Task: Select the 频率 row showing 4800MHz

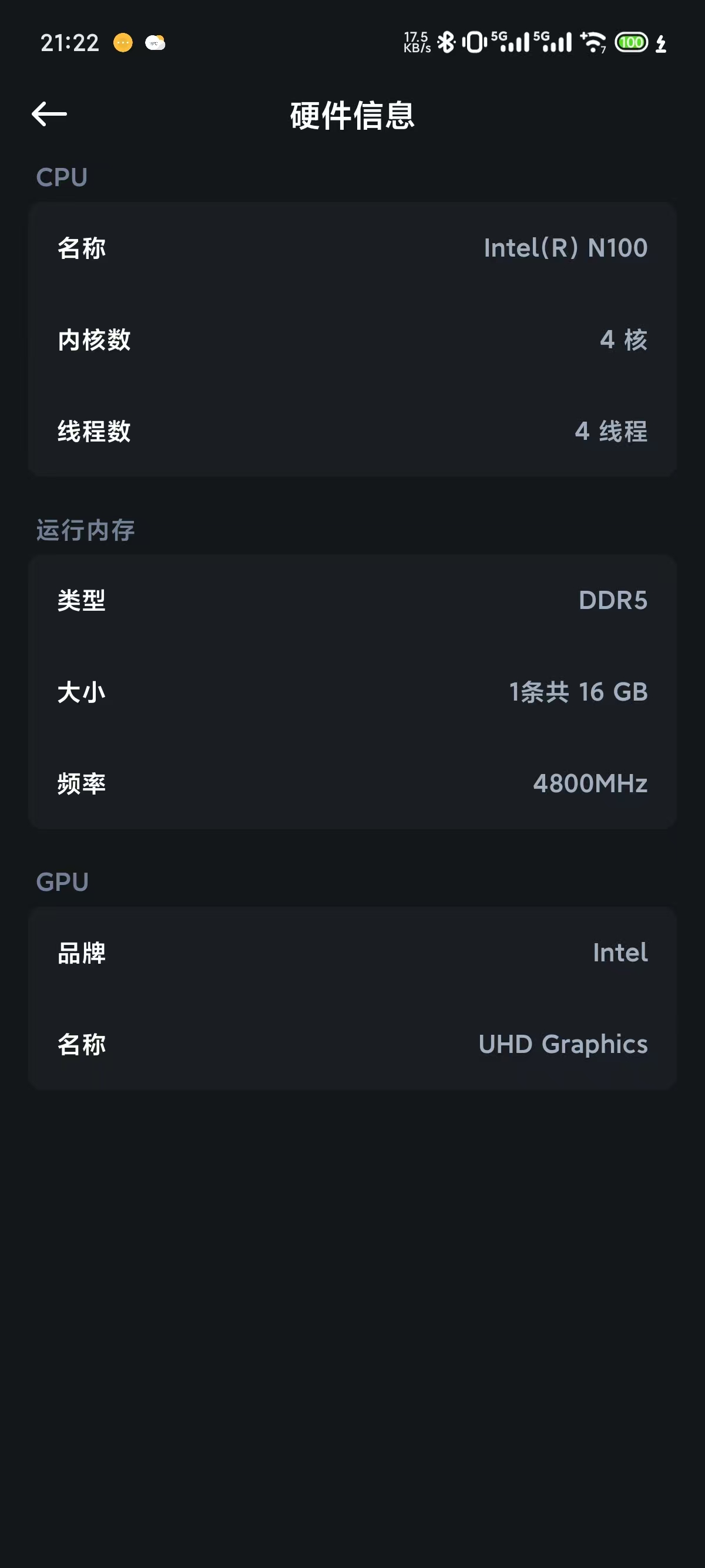Action: [352, 783]
